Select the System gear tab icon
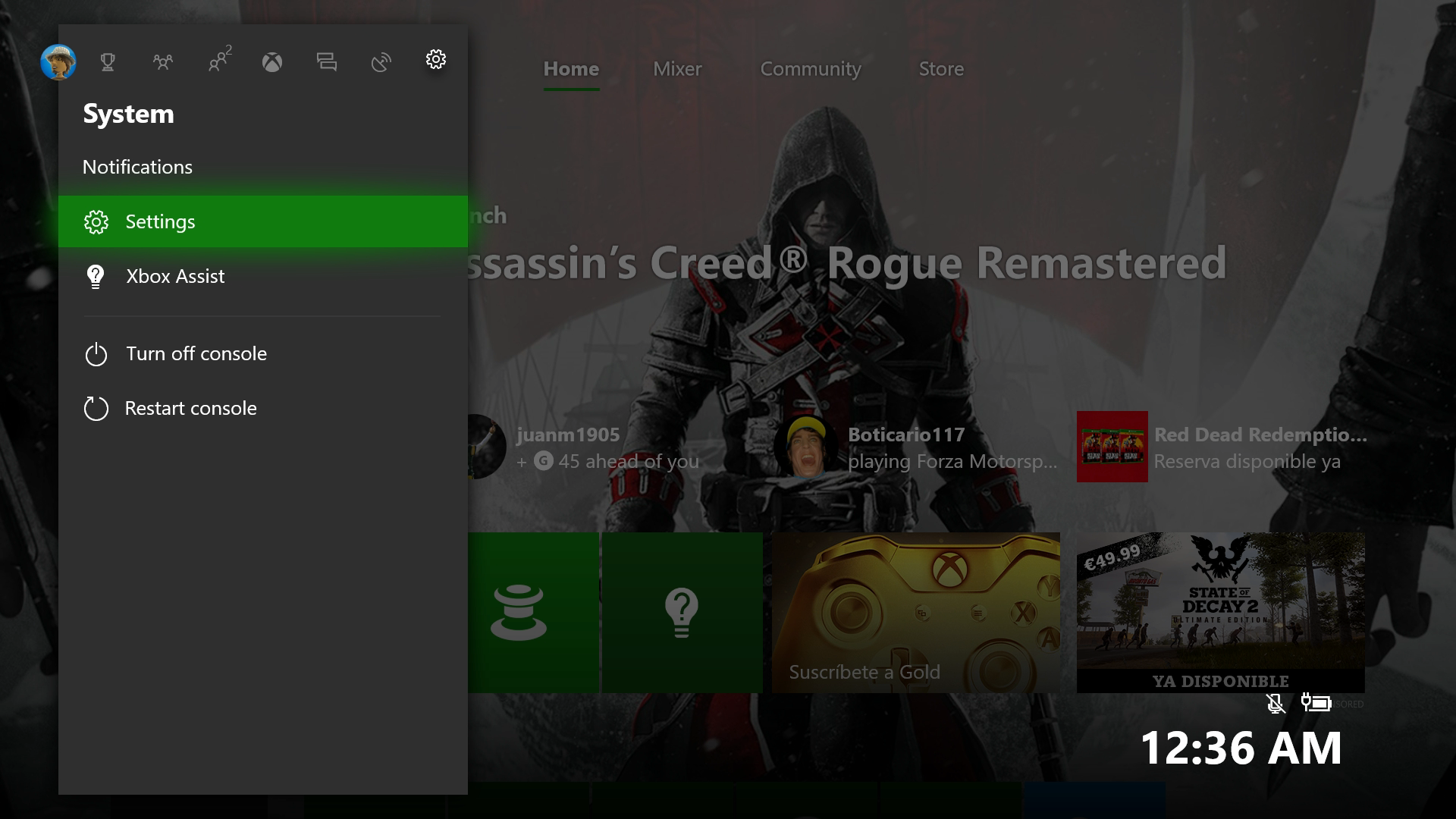 (435, 59)
